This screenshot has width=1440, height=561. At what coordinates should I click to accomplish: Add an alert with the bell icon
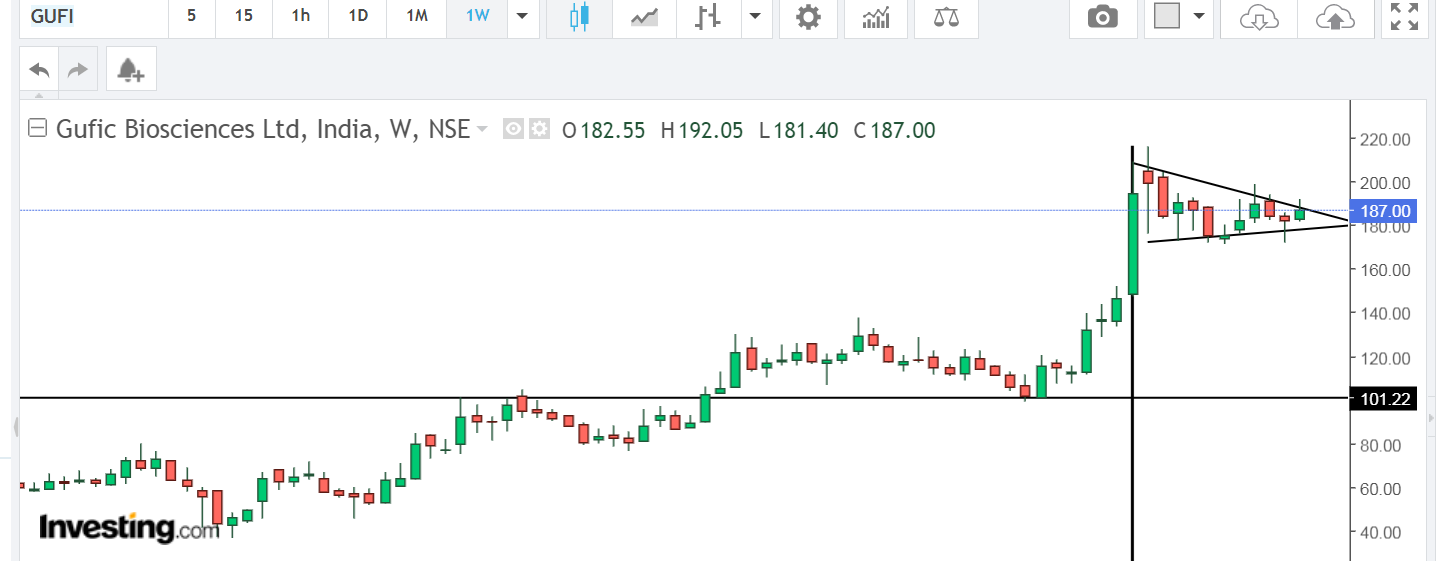point(131,70)
